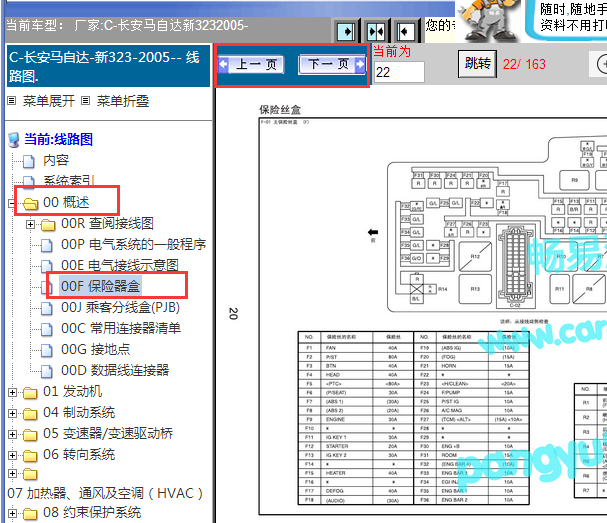Click 菜单展开 to expand all menus

coord(48,101)
